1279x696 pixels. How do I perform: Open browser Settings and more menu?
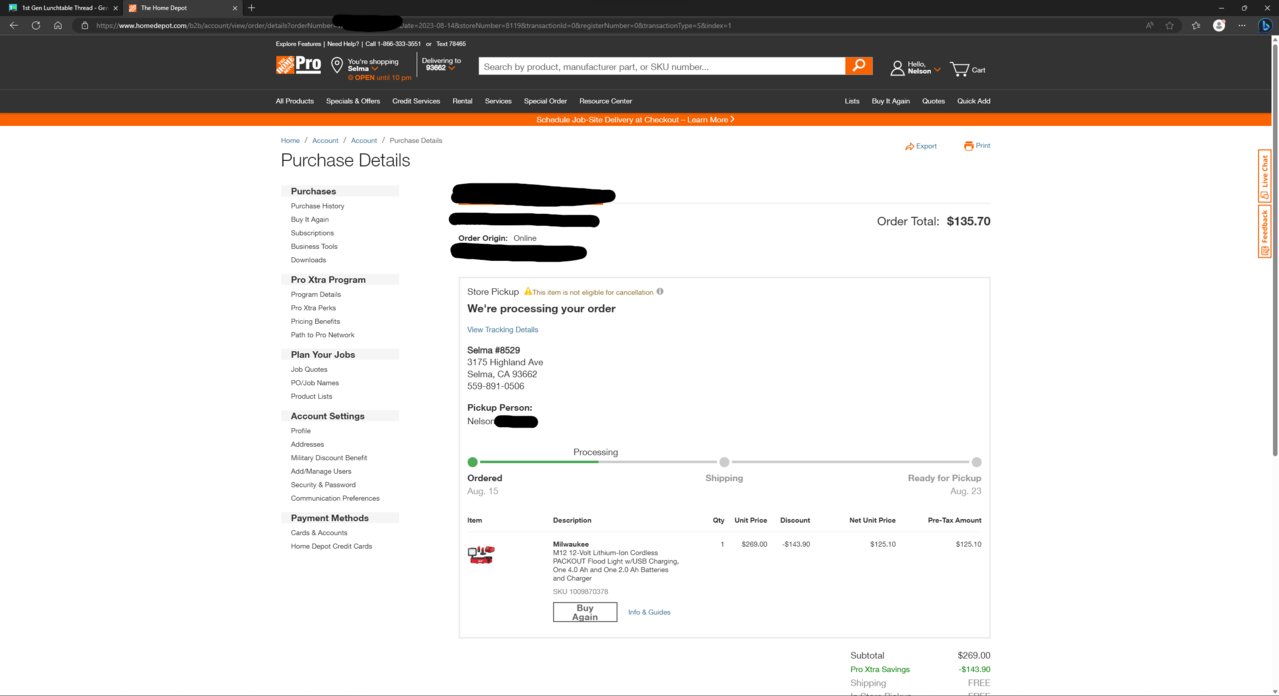[1242, 25]
